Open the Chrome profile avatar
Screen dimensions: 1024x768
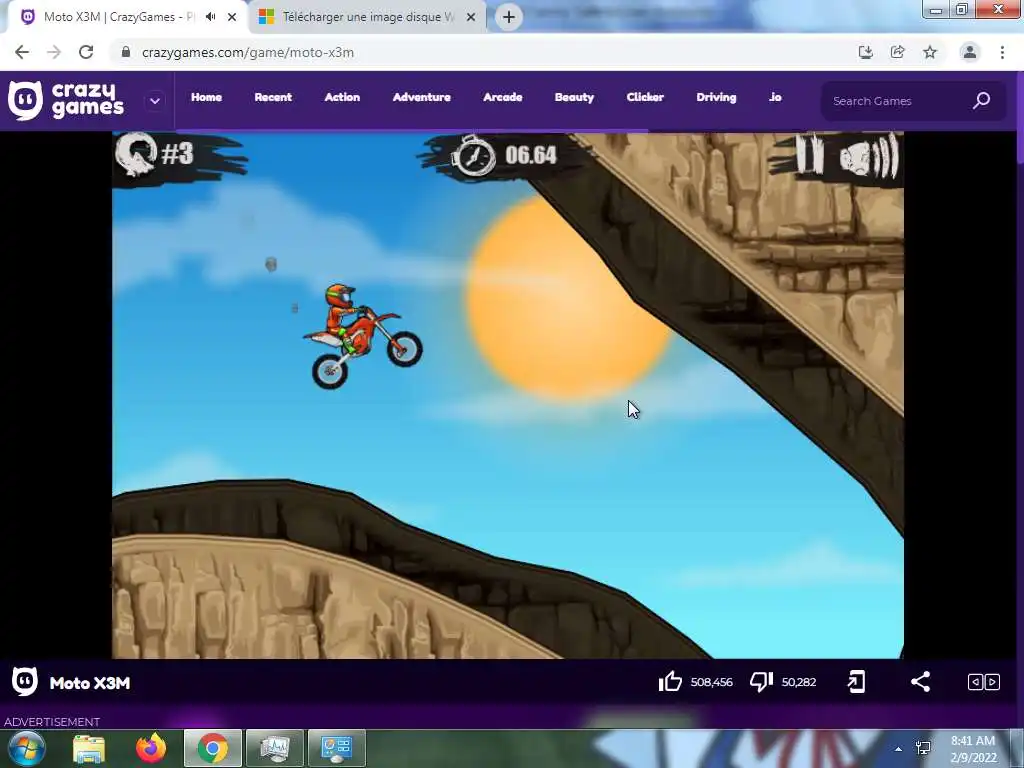(x=970, y=52)
